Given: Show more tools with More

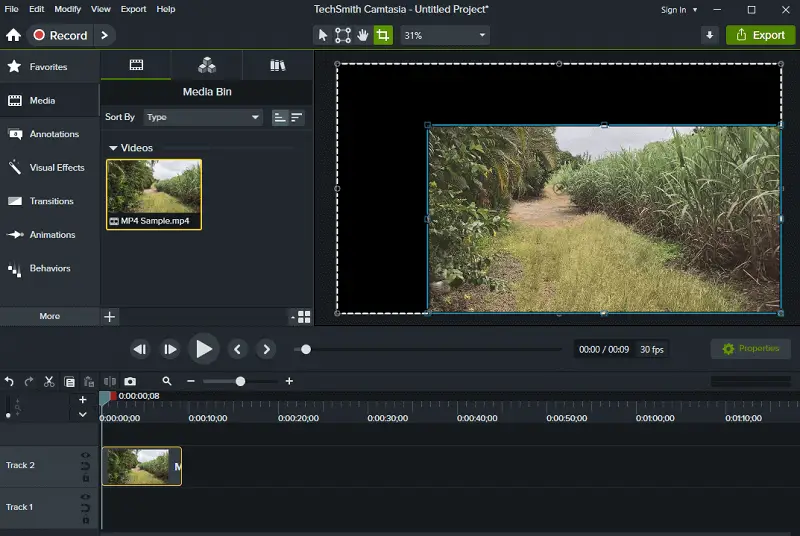Looking at the screenshot, I should [49, 316].
